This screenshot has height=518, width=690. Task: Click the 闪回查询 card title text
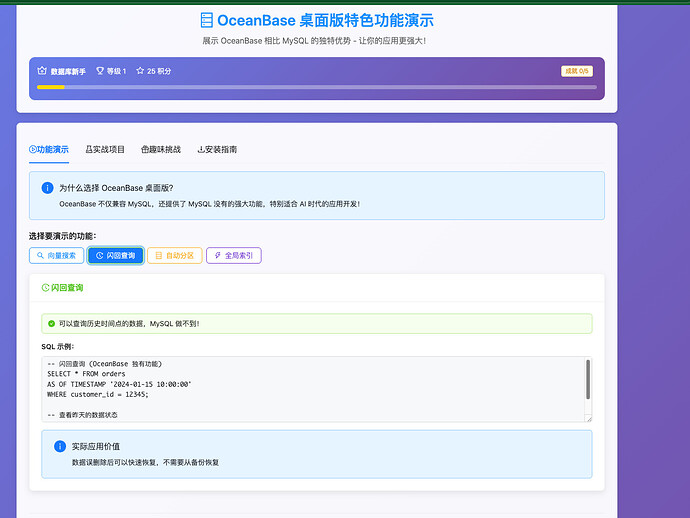coord(67,288)
